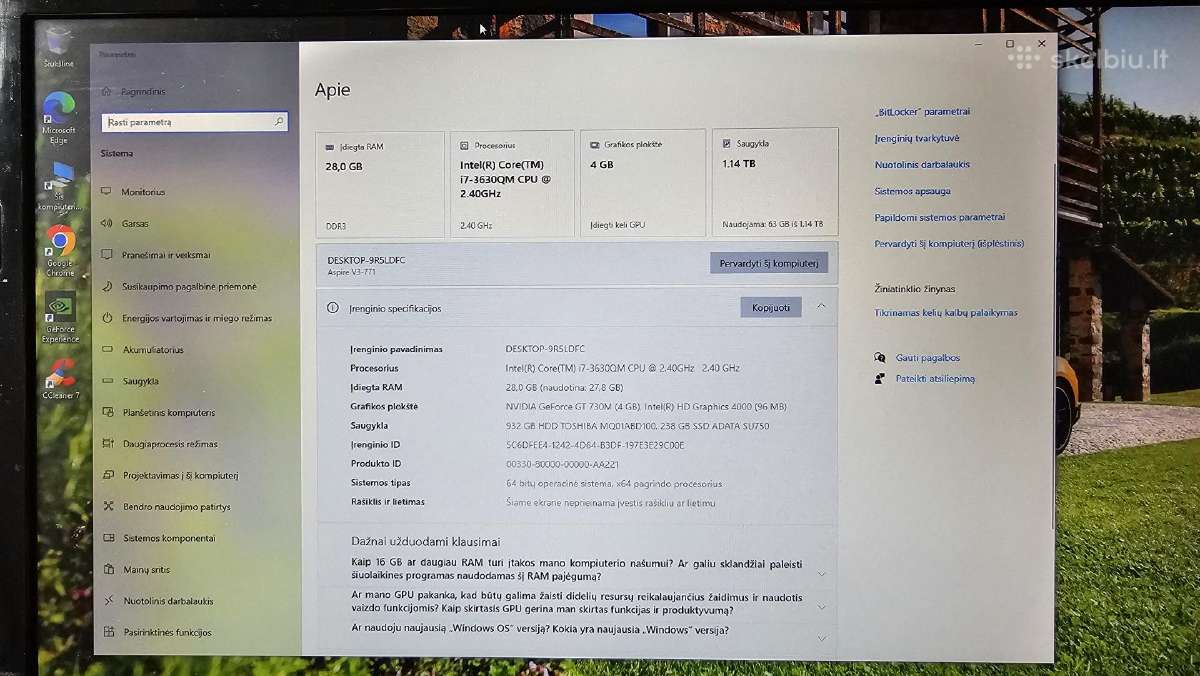The width and height of the screenshot is (1200, 676).
Task: Click the Įdiegta RAM 28,0 GB card
Action: click(380, 184)
